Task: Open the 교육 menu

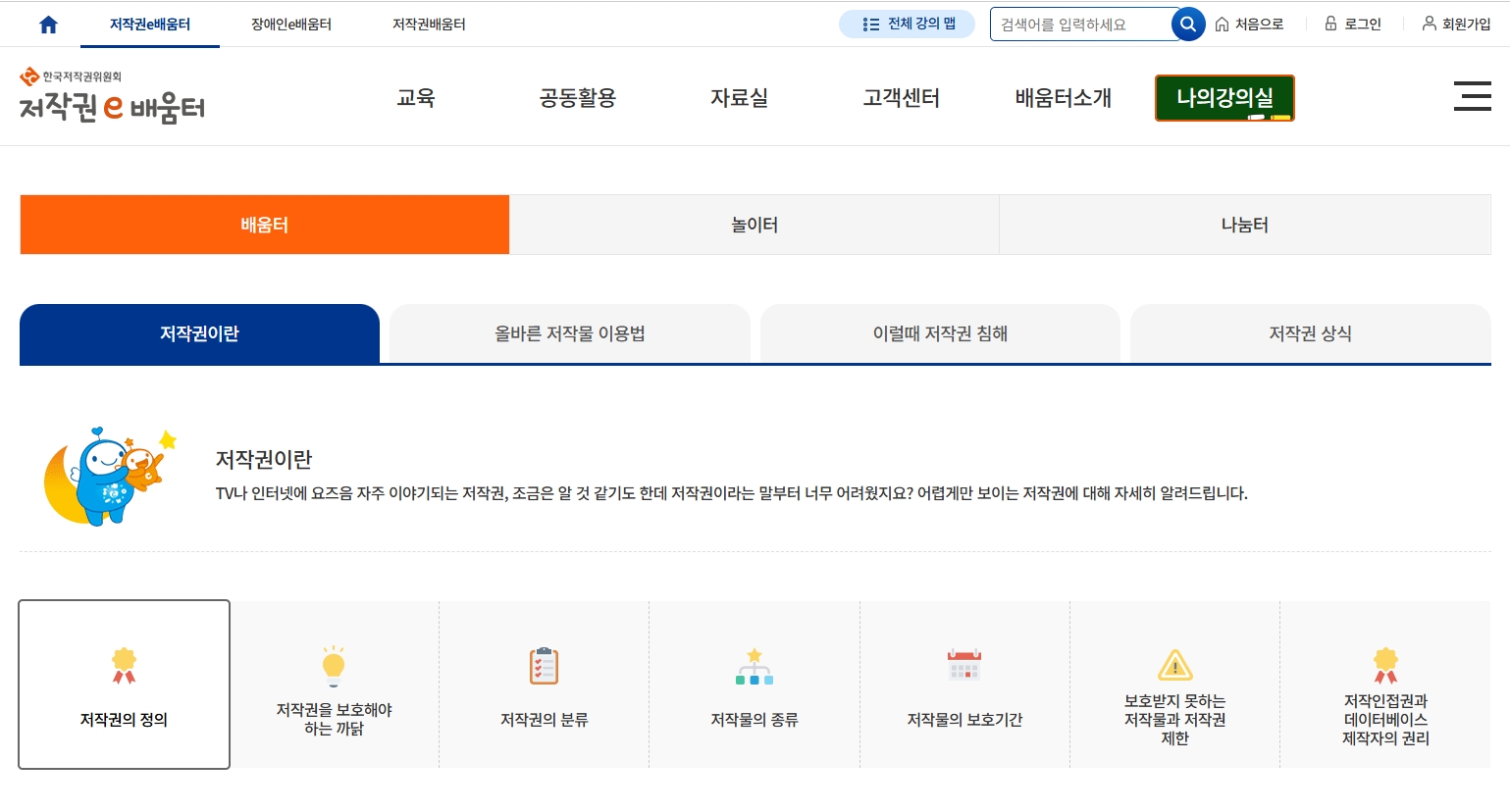Action: coord(416,97)
